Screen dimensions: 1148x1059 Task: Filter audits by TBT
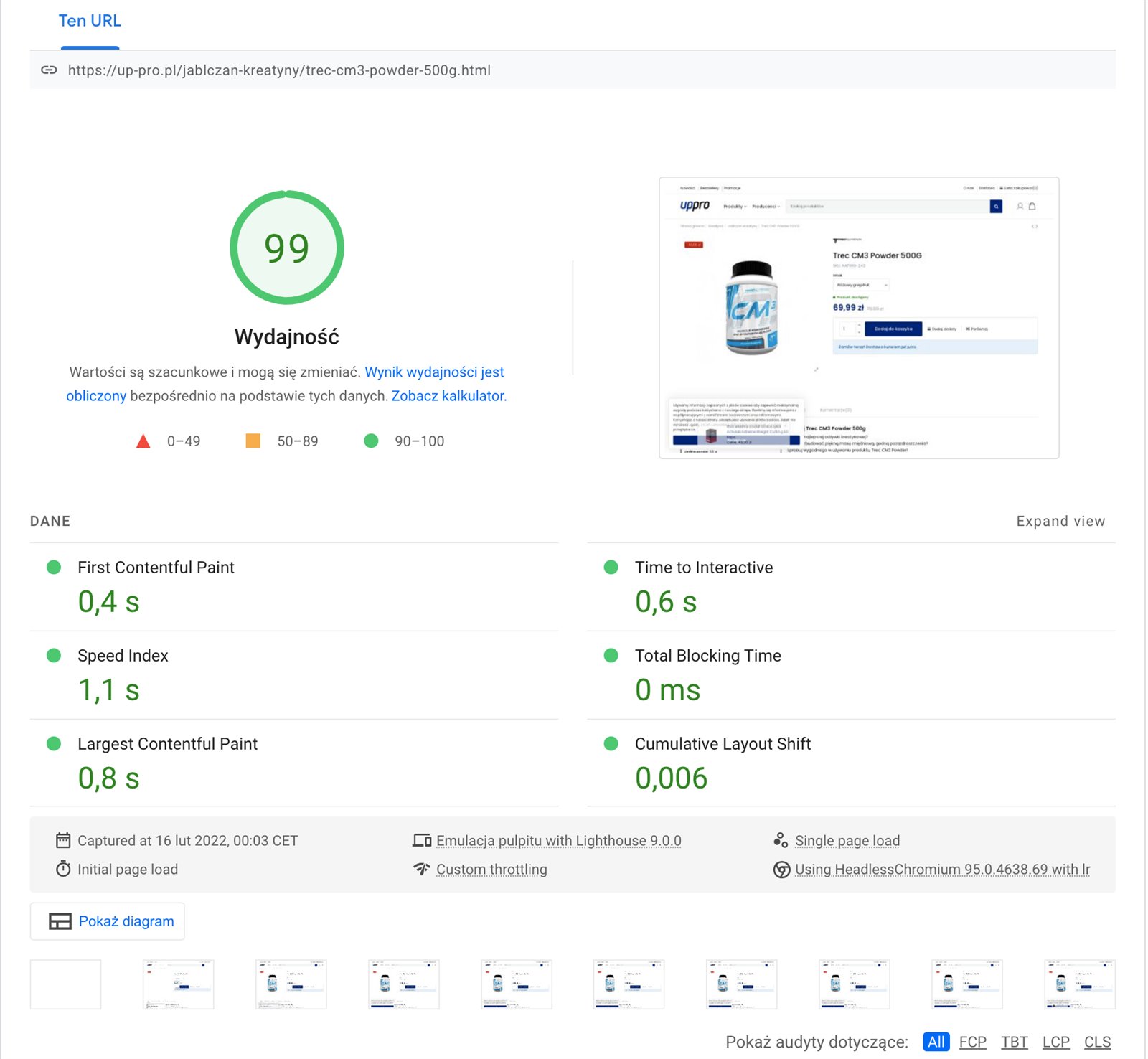(1014, 1042)
